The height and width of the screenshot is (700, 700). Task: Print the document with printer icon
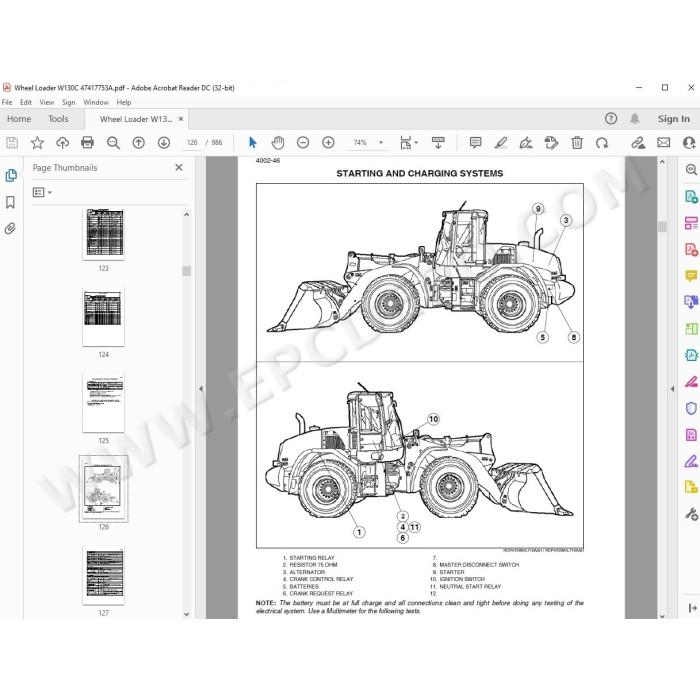(88, 143)
